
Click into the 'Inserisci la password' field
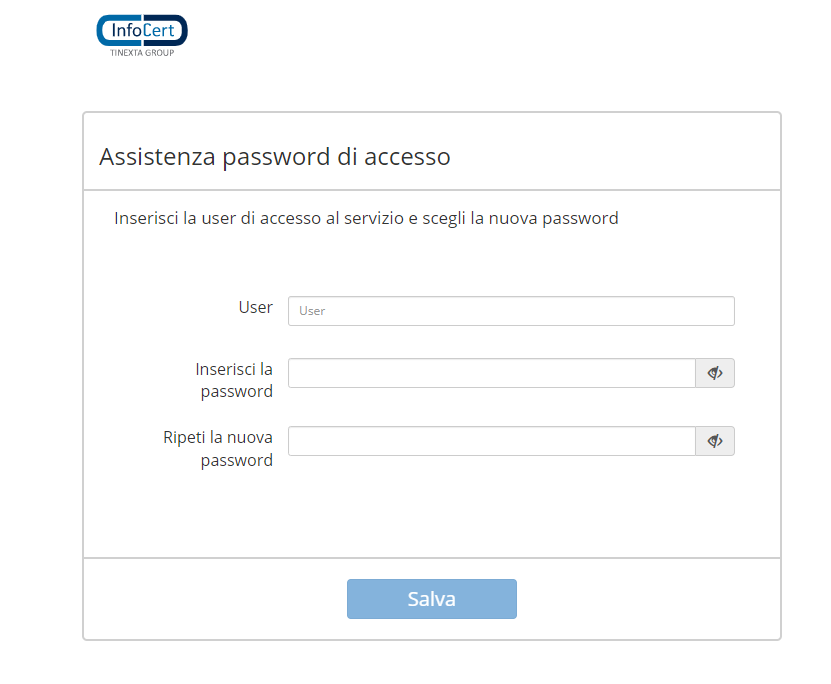point(491,373)
